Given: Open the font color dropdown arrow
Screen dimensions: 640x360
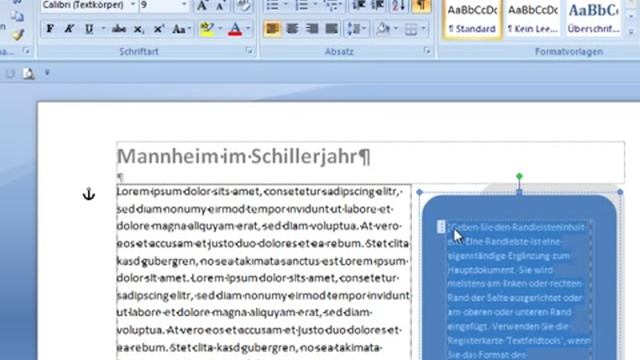Looking at the screenshot, I should pos(248,29).
